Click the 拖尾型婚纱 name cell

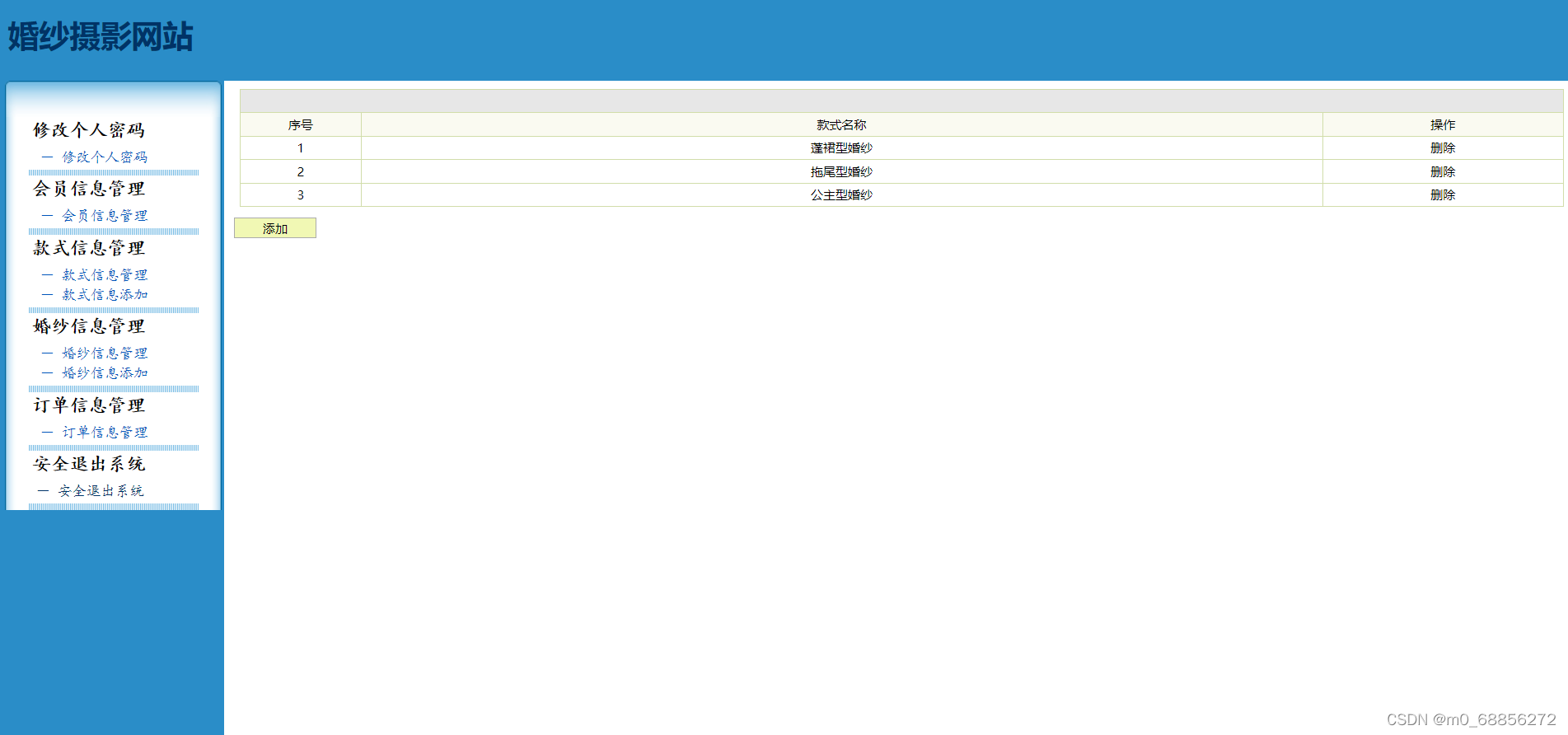click(842, 171)
